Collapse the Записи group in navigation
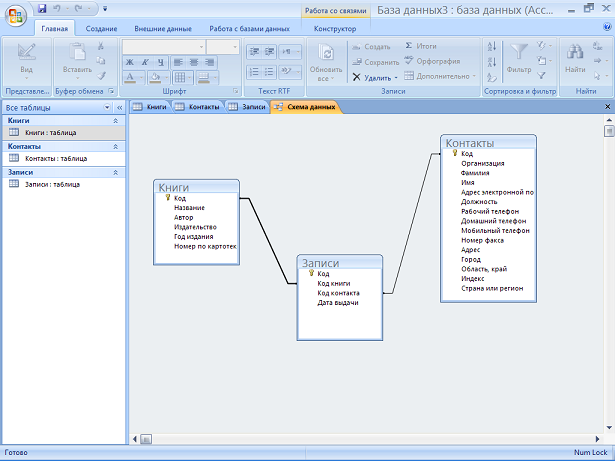 pyautogui.click(x=116, y=172)
